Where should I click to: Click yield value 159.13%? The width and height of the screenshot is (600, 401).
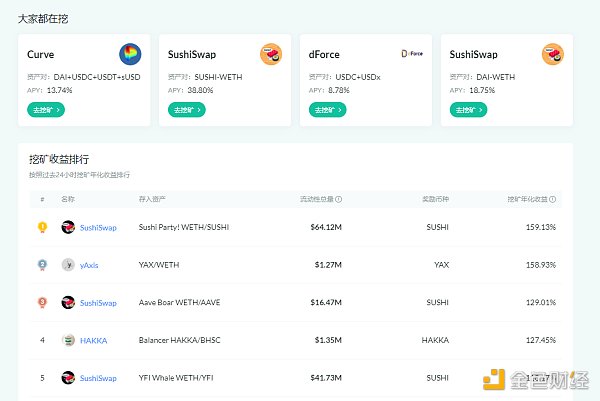pyautogui.click(x=541, y=227)
